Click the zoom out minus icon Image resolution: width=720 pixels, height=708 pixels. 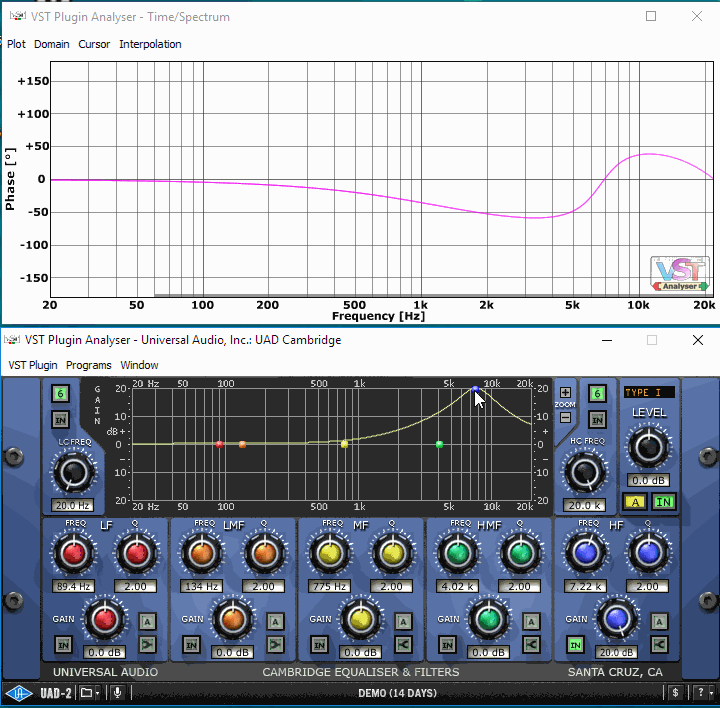tap(565, 417)
